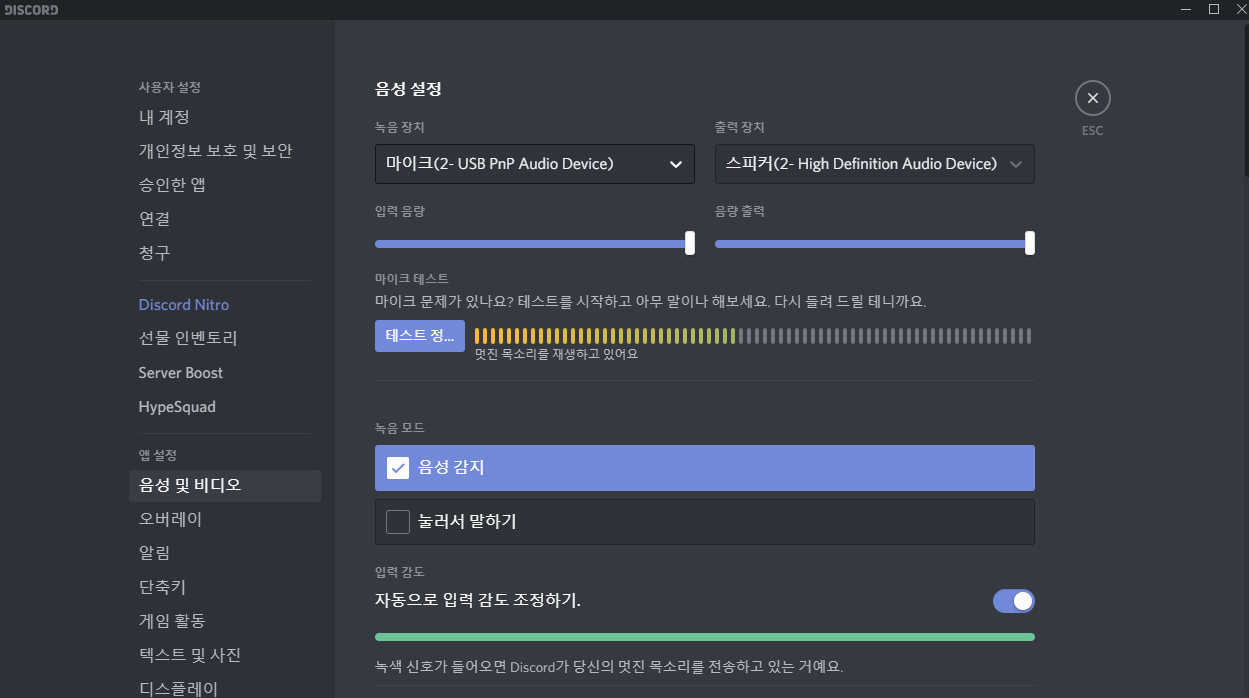This screenshot has height=698, width=1249.
Task: Click the 음성 설정 heading
Action: [x=408, y=89]
